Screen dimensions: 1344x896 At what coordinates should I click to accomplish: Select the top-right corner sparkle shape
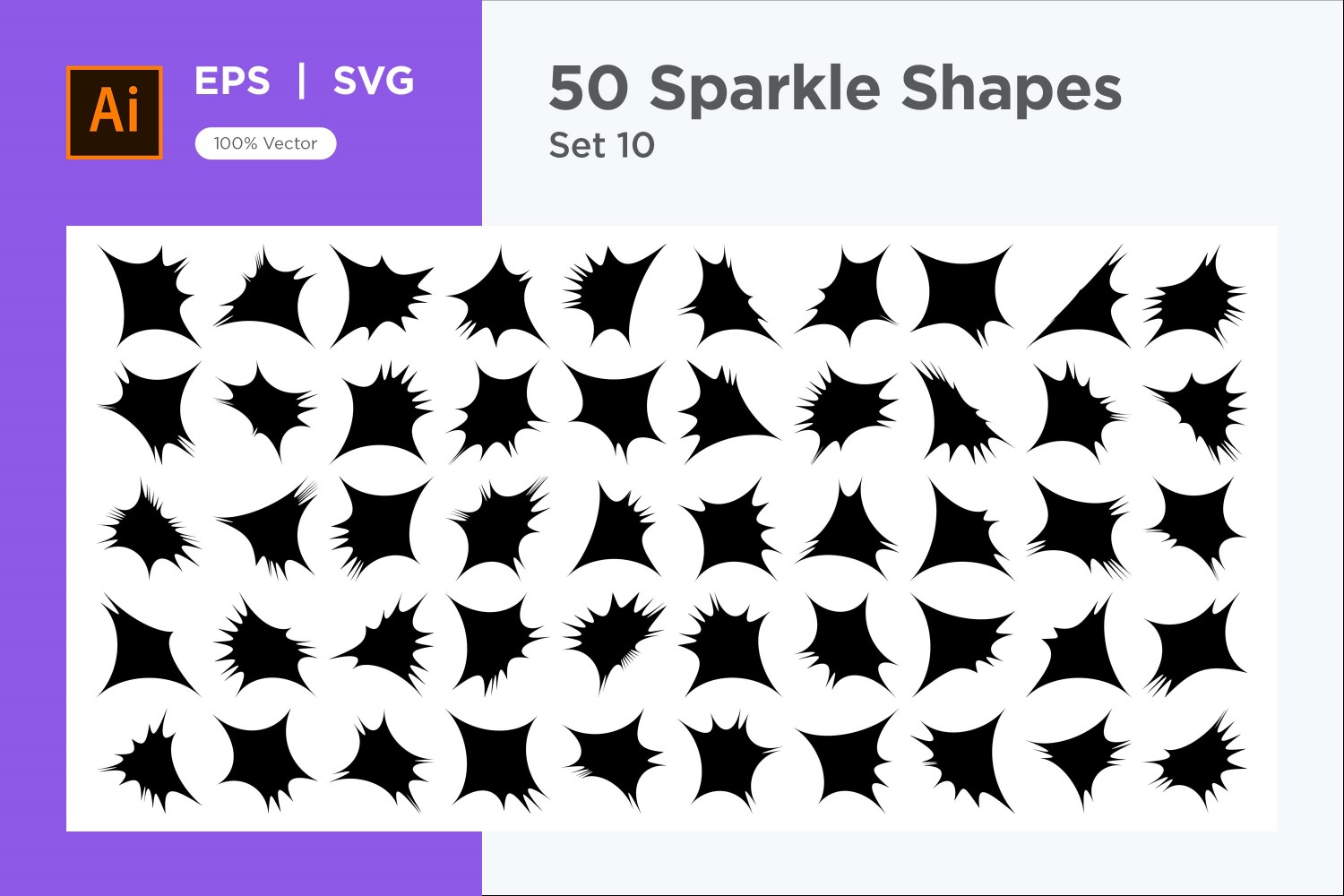1196,297
